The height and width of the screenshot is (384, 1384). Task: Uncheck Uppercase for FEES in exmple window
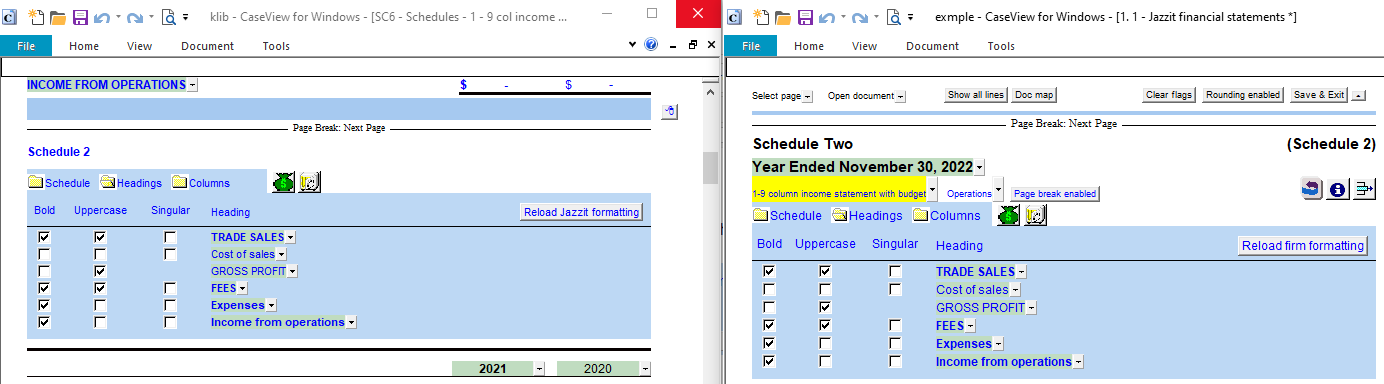point(825,325)
